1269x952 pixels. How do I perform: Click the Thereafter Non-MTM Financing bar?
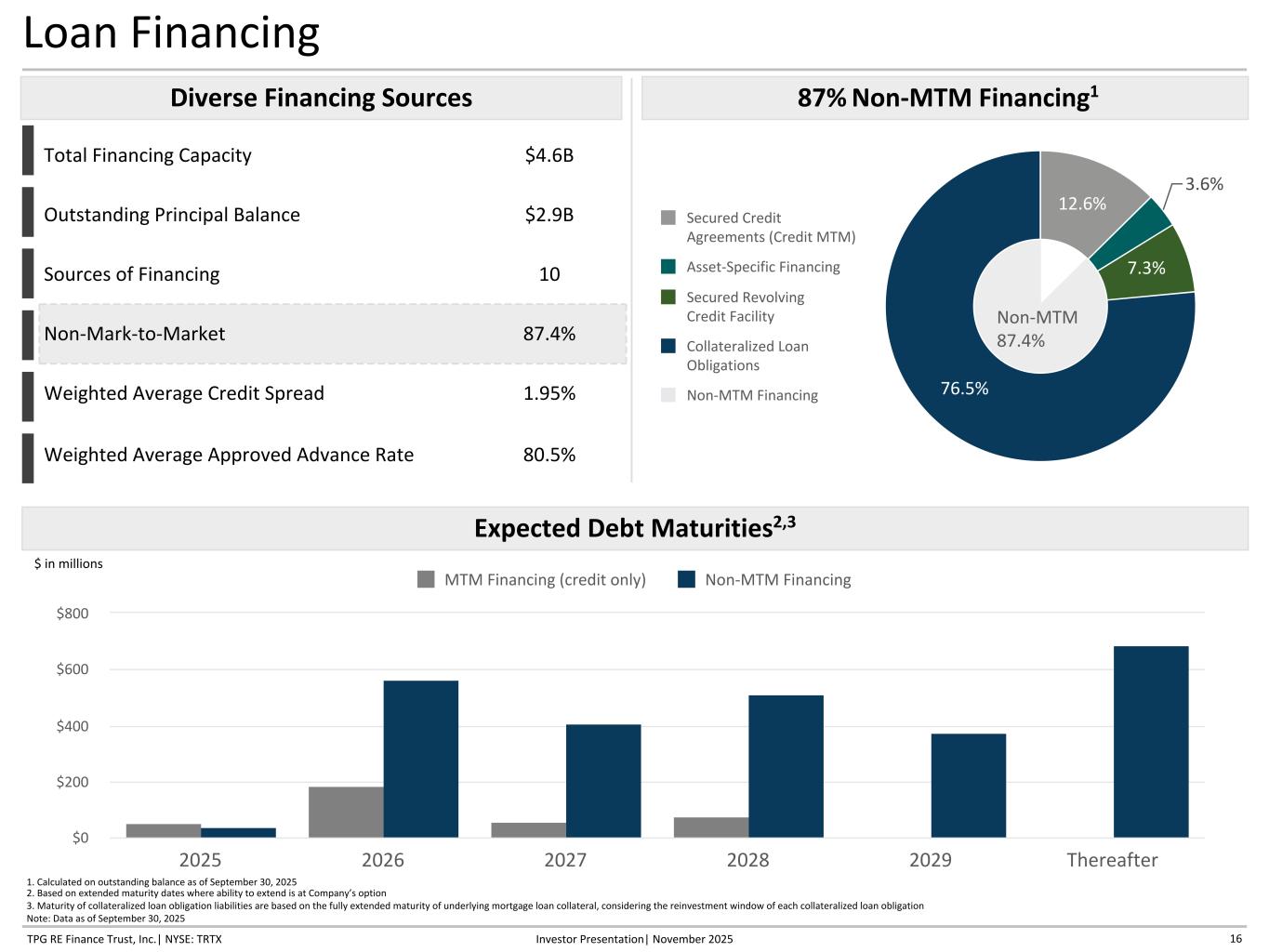click(1150, 742)
